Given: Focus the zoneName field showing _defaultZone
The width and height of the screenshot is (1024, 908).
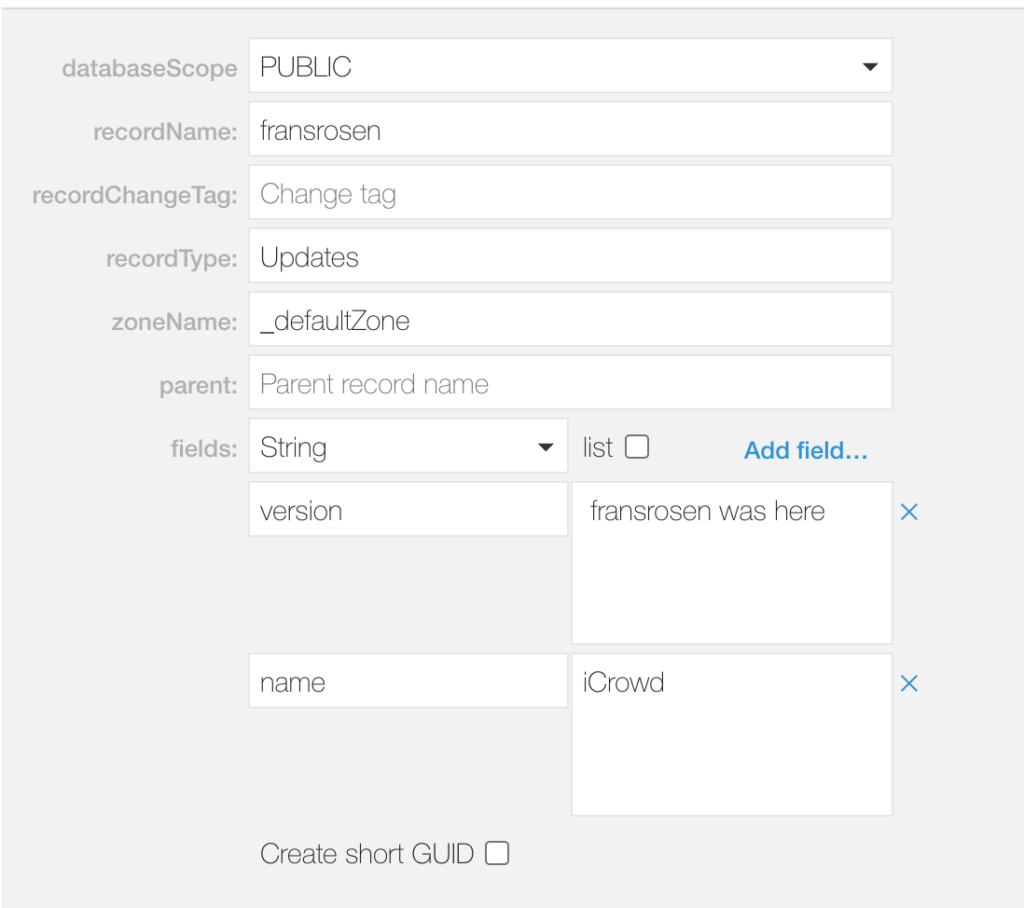Looking at the screenshot, I should (x=569, y=319).
